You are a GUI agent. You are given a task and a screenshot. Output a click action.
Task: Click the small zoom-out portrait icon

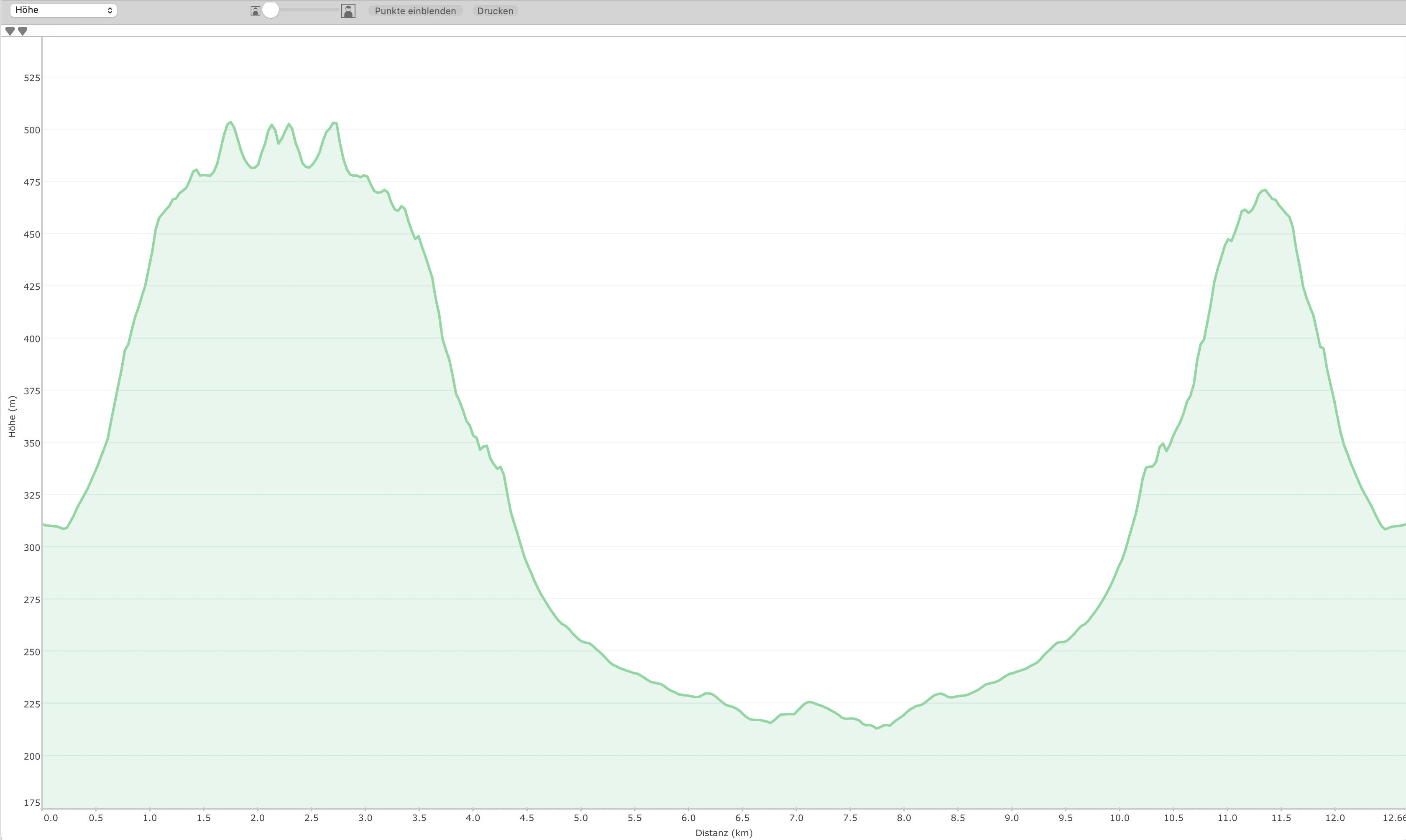click(255, 11)
